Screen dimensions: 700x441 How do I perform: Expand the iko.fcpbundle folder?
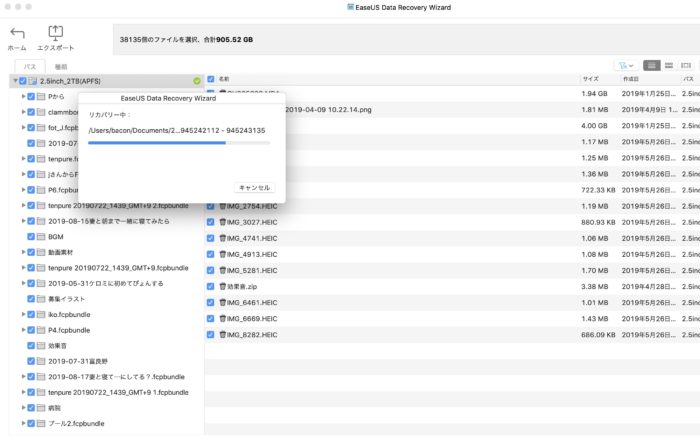pos(23,315)
